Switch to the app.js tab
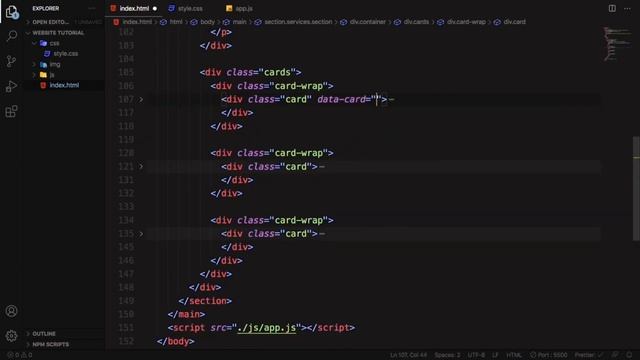640x360 pixels. point(244,9)
